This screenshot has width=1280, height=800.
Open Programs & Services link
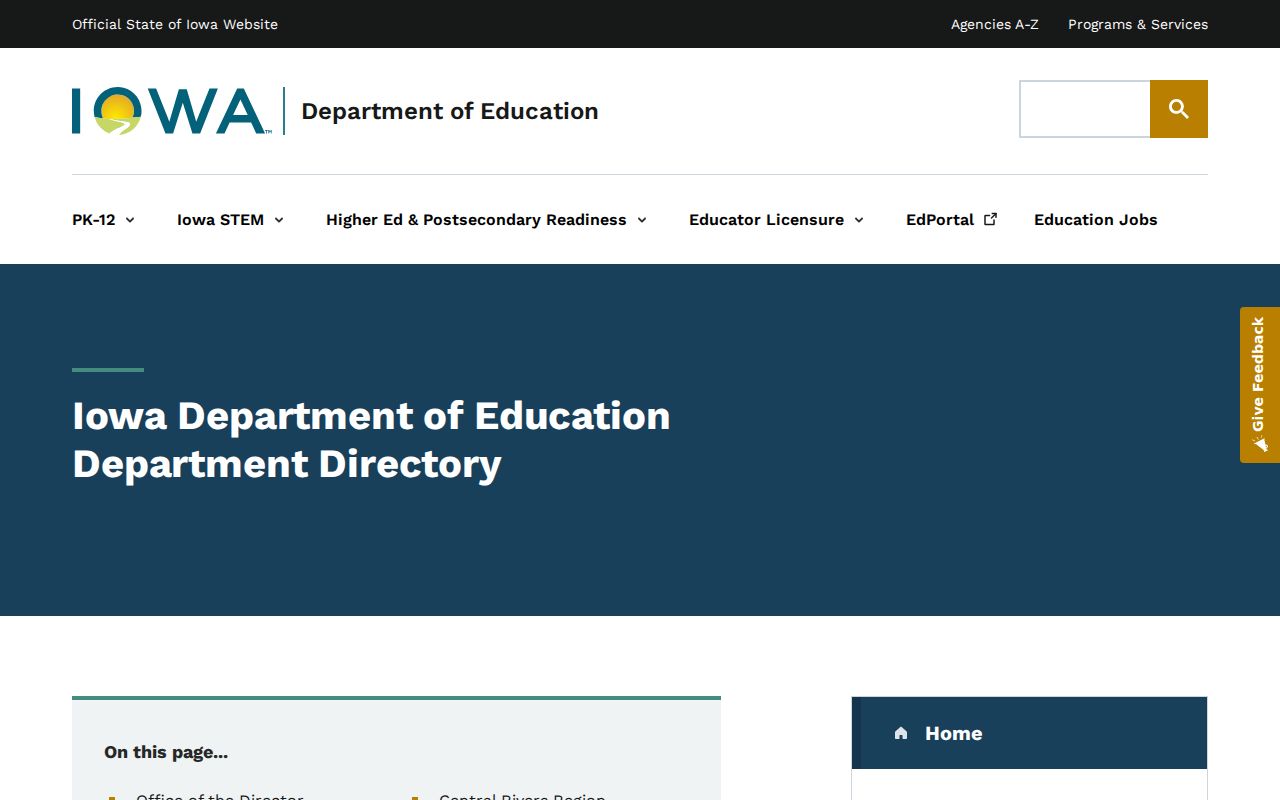(1138, 24)
